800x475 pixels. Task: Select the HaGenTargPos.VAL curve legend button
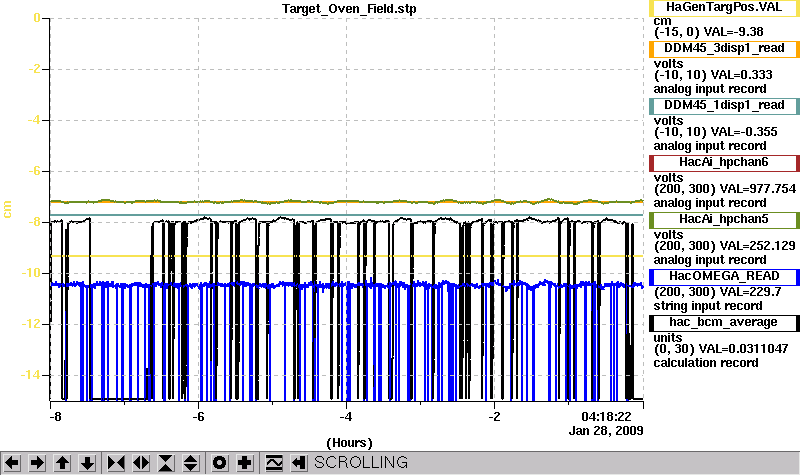(724, 8)
